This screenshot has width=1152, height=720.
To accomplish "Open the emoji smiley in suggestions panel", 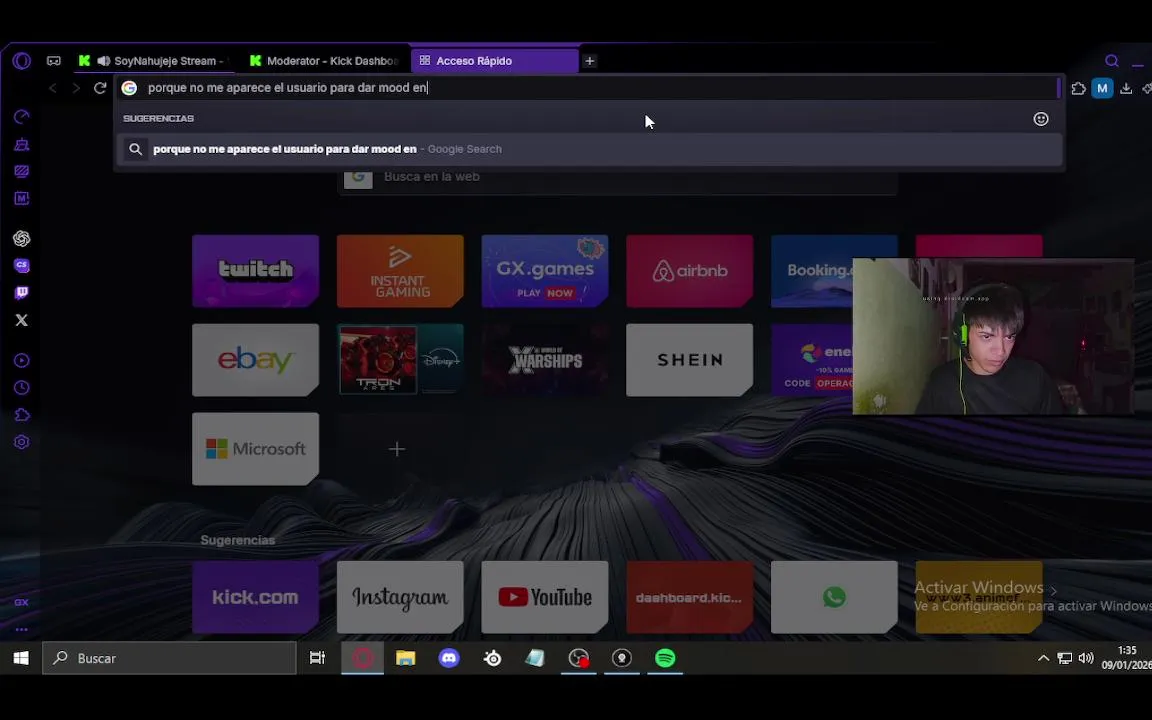I will [x=1040, y=119].
